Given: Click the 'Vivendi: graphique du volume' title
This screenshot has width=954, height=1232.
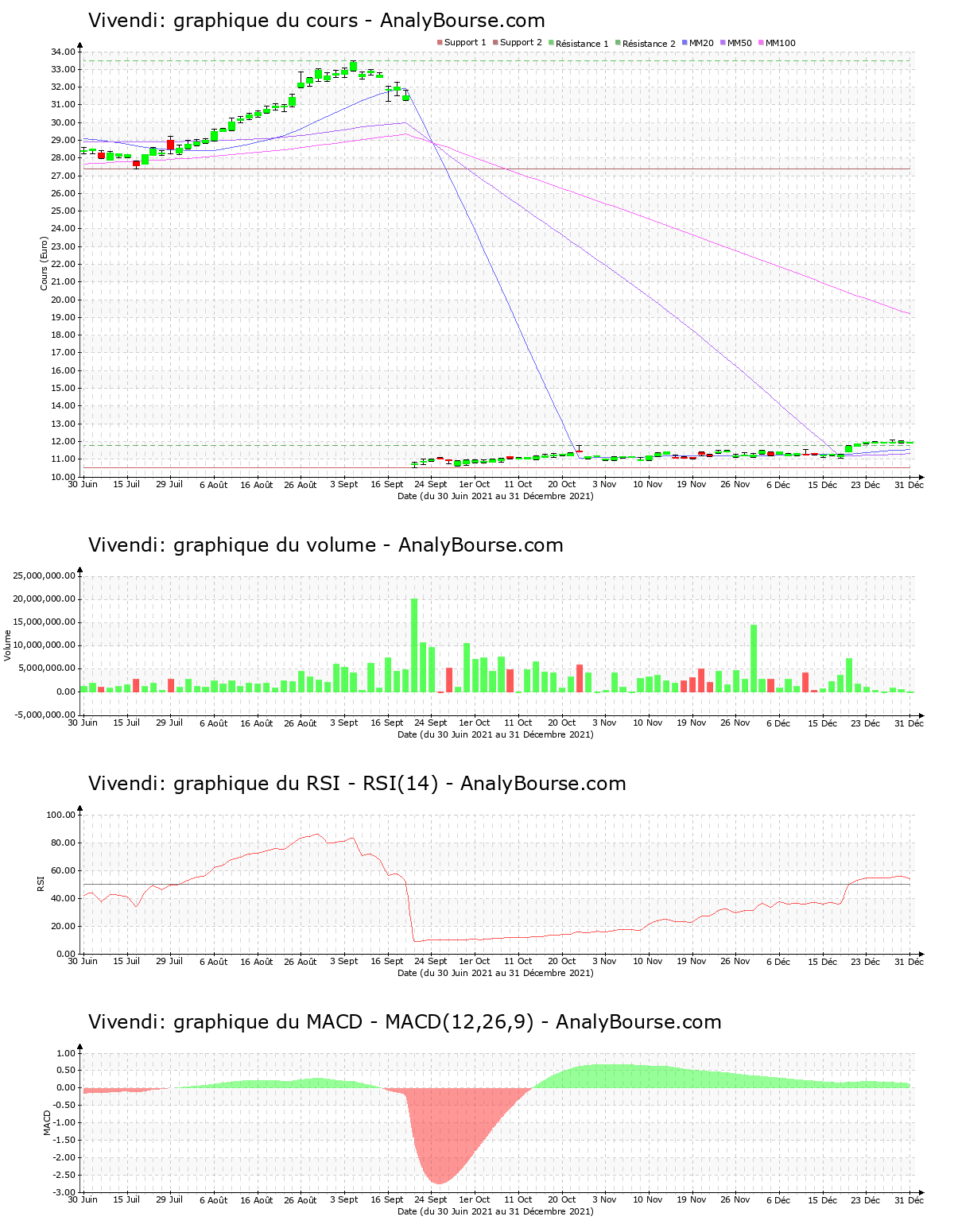Looking at the screenshot, I should [x=325, y=545].
